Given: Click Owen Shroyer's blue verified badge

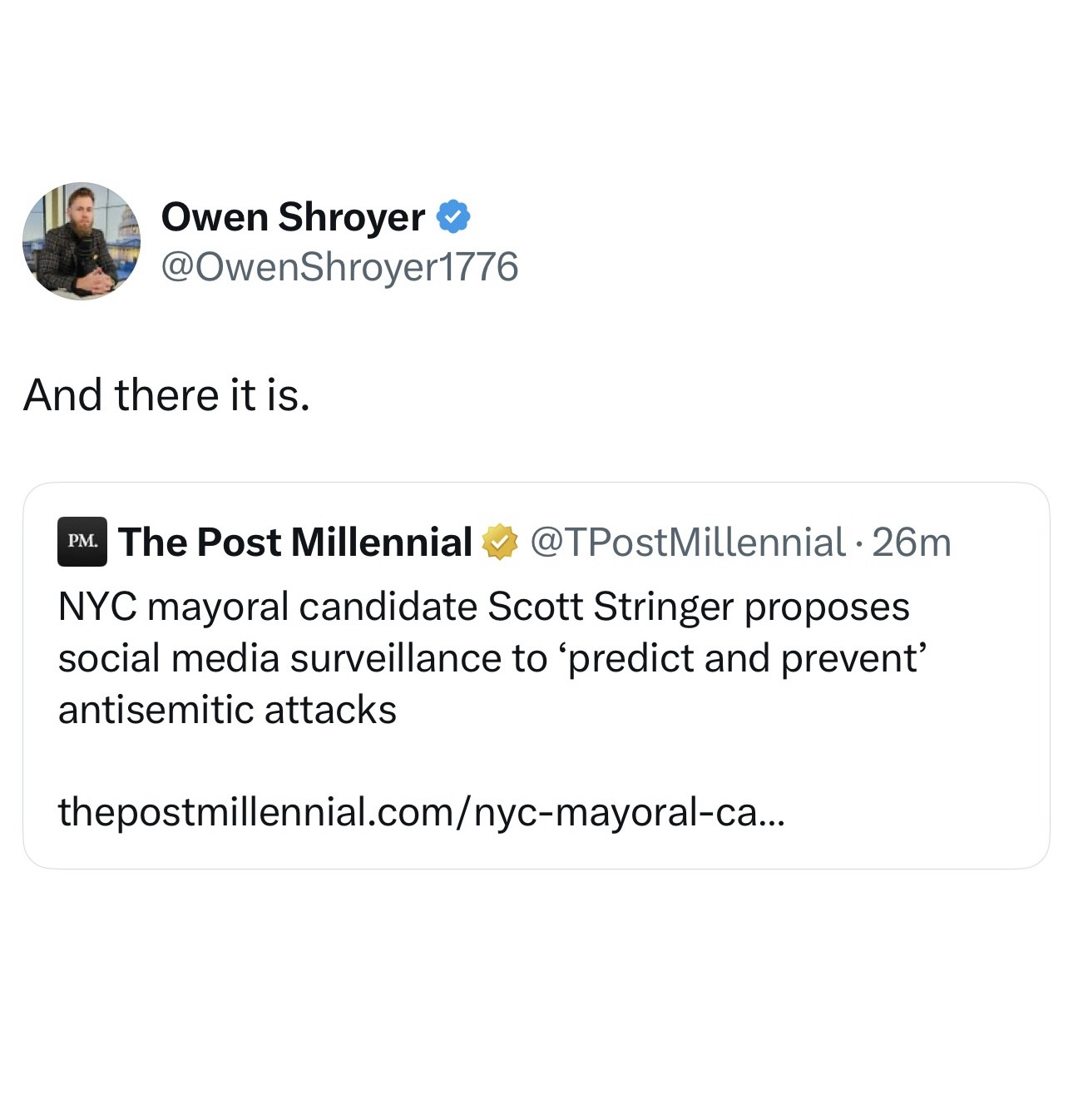Looking at the screenshot, I should [x=453, y=217].
